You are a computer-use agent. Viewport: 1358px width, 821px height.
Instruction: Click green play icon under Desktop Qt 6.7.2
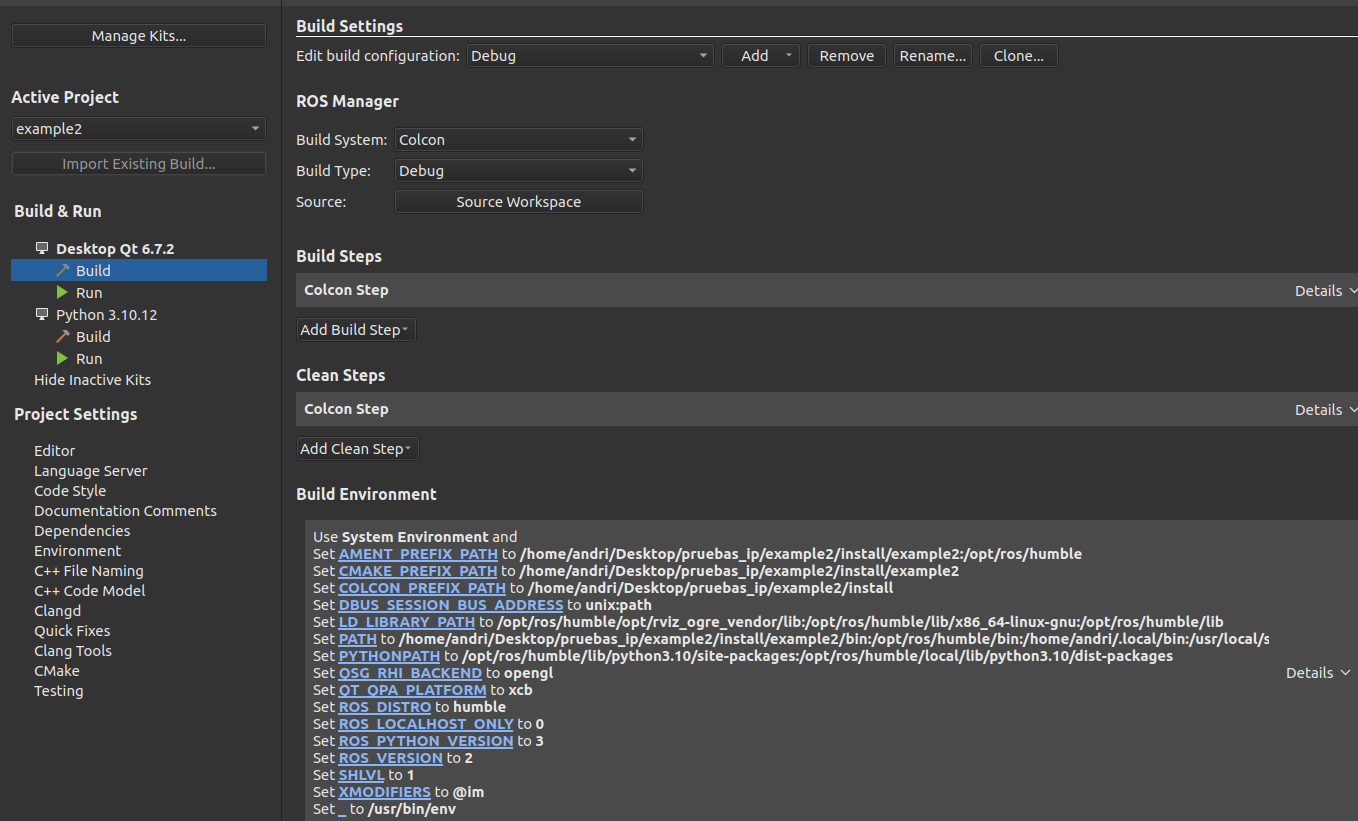coord(62,293)
